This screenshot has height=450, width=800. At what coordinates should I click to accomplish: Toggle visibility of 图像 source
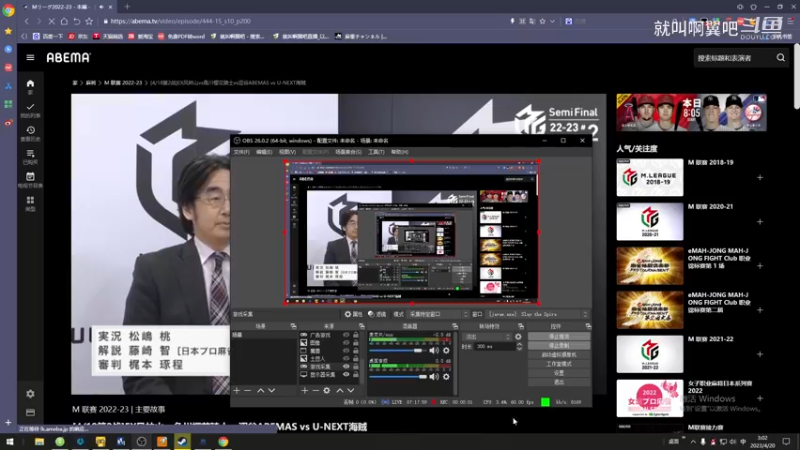346,343
